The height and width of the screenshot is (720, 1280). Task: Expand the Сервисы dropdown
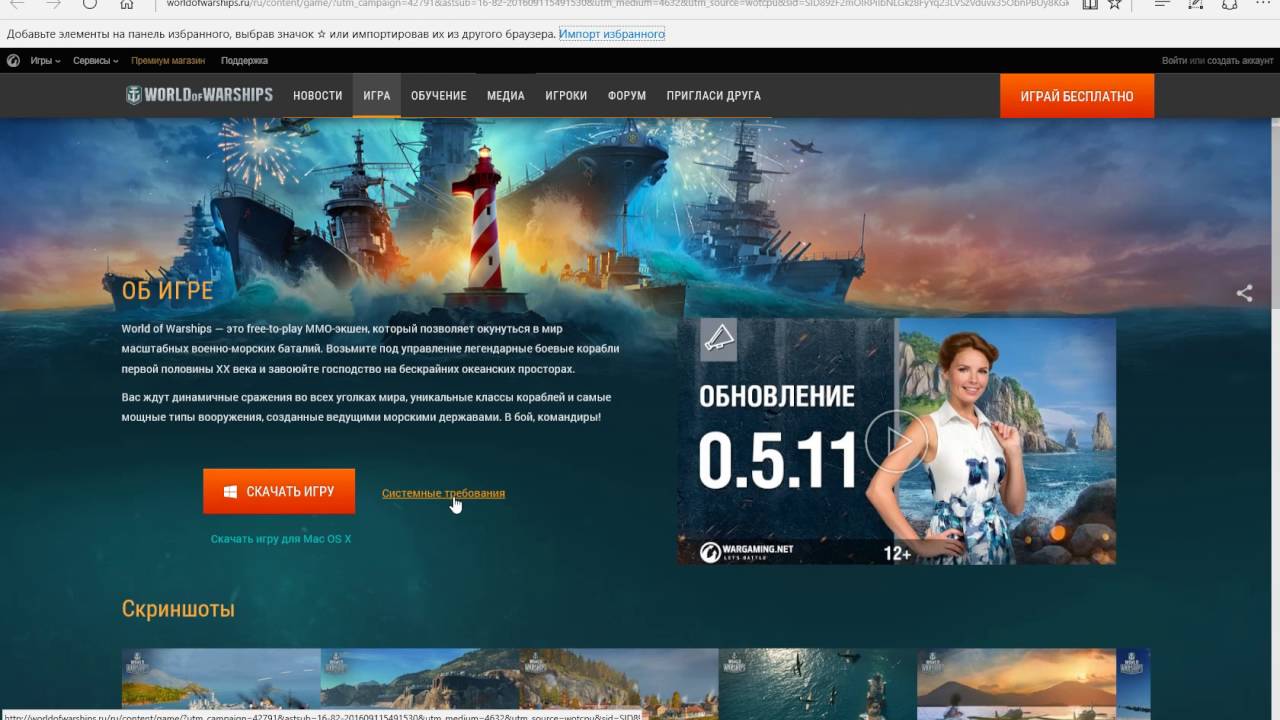tap(96, 61)
